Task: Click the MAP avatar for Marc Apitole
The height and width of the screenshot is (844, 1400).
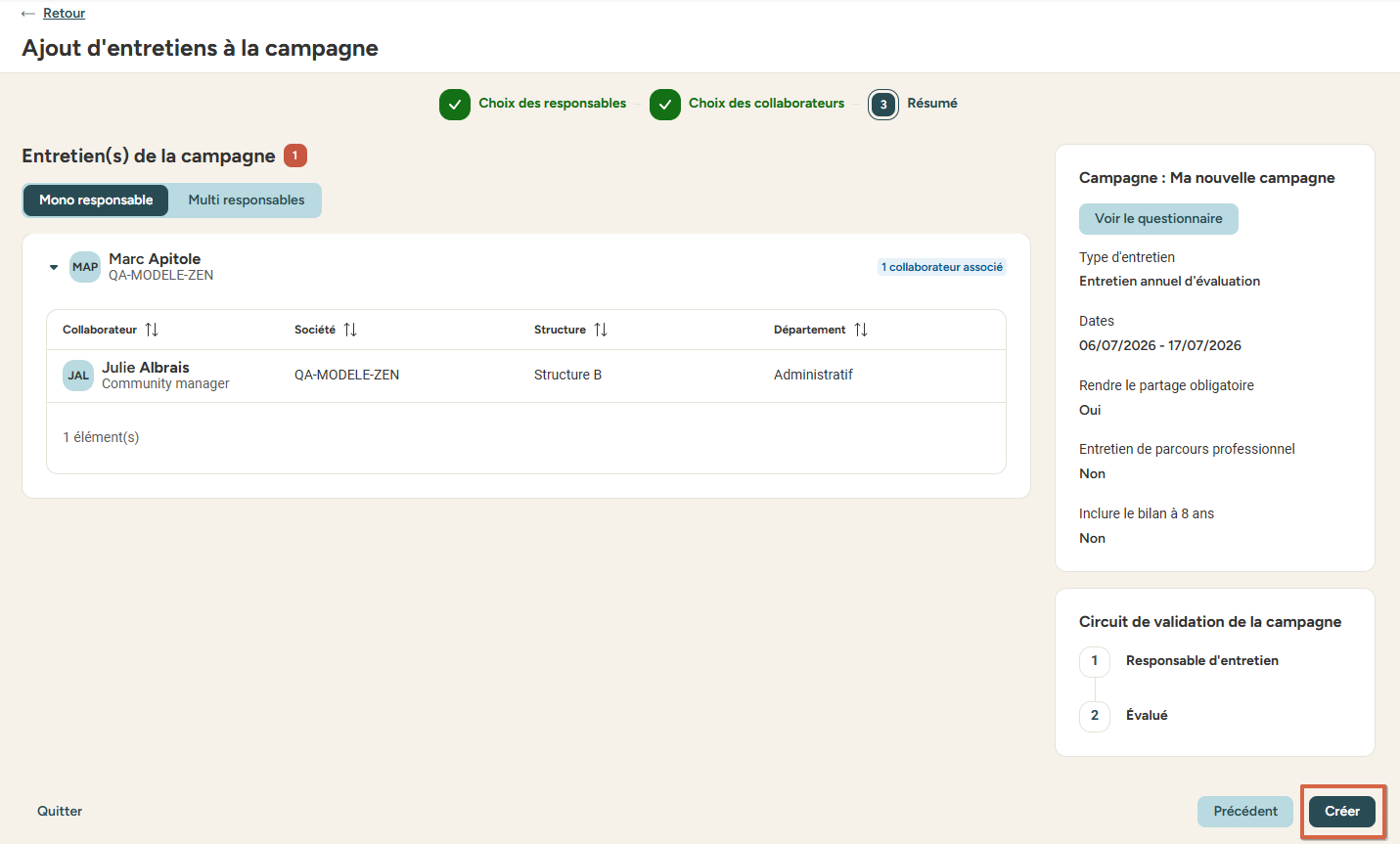Action: [x=85, y=267]
